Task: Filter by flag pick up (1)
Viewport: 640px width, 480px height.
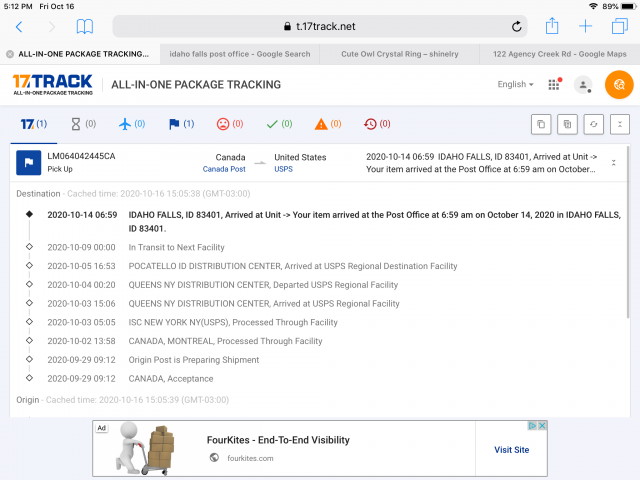Action: click(181, 124)
